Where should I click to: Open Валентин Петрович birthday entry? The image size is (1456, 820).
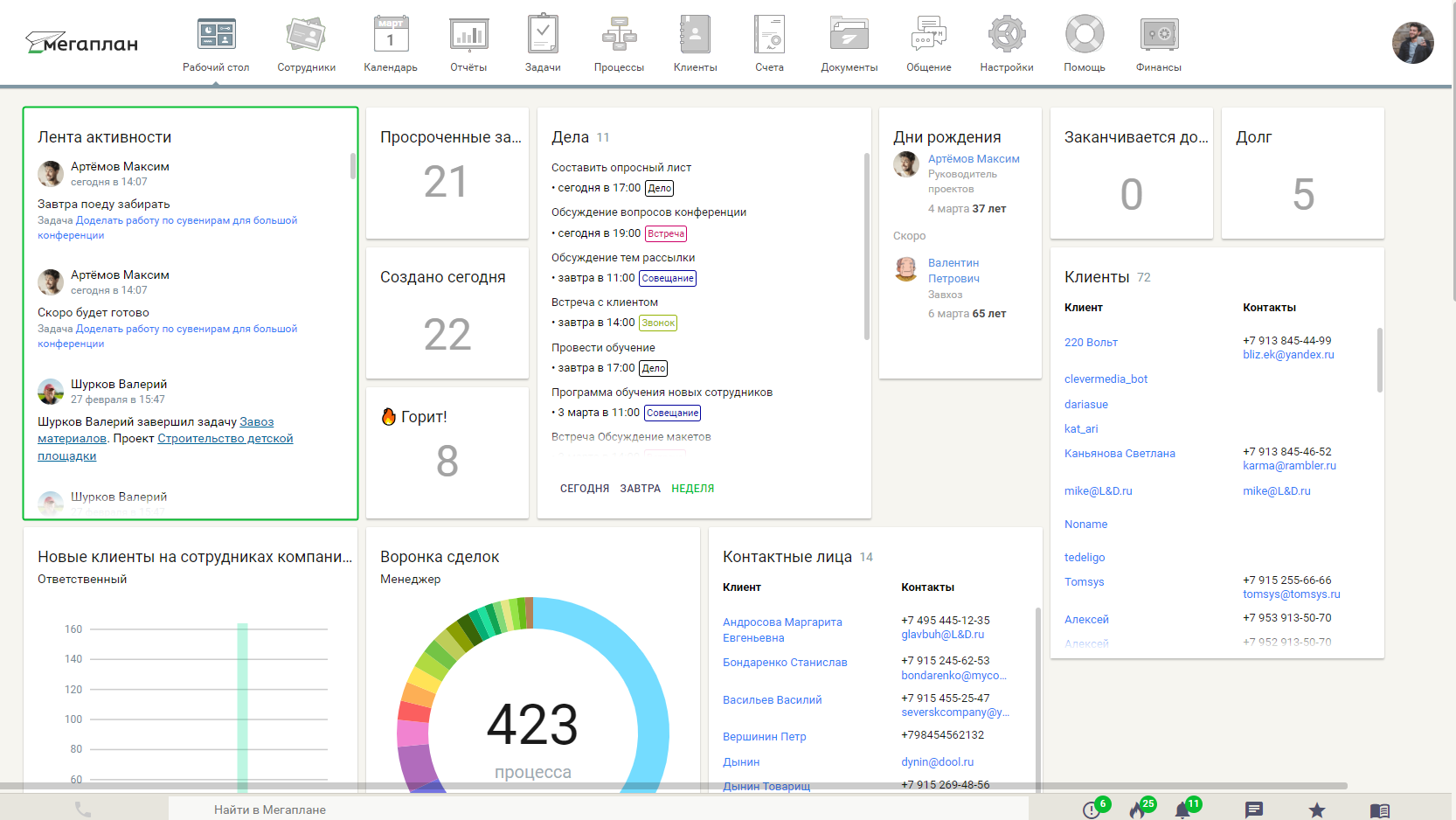[x=953, y=270]
